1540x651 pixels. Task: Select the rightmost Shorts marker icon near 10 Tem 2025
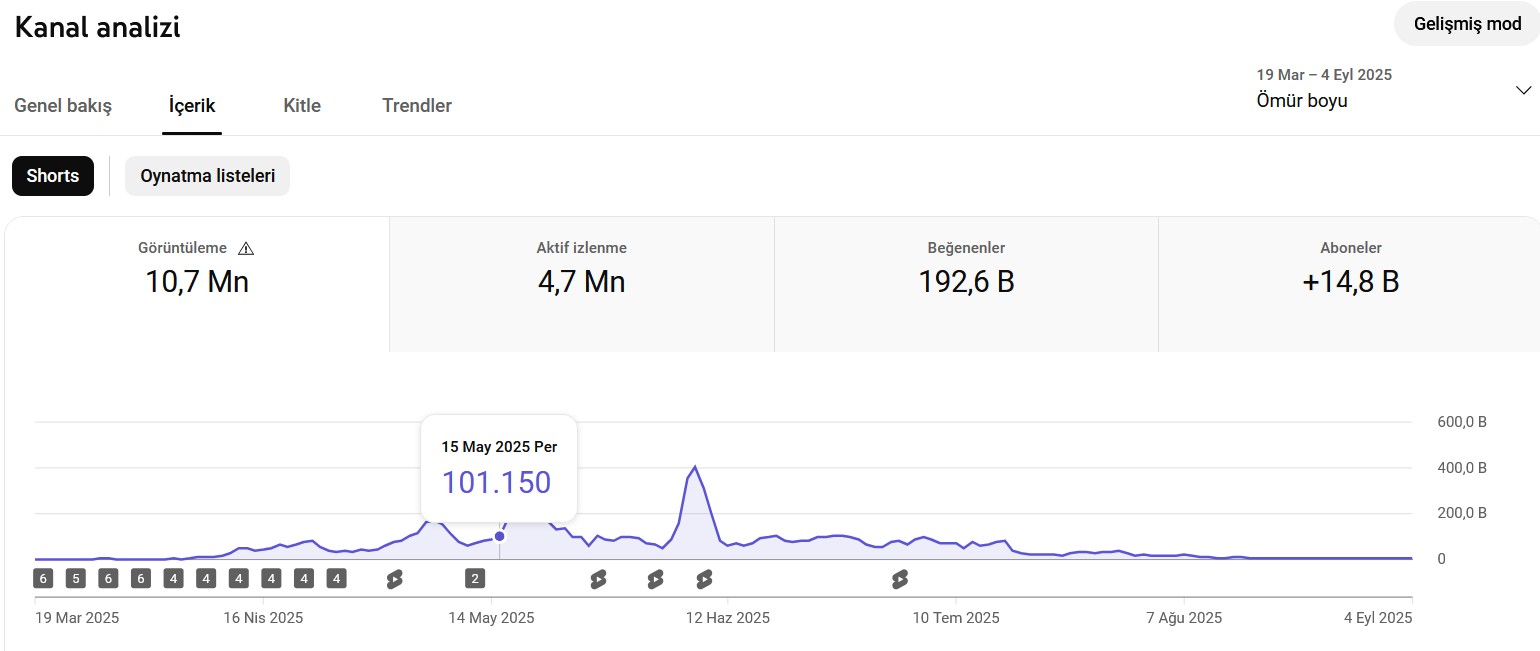point(900,579)
